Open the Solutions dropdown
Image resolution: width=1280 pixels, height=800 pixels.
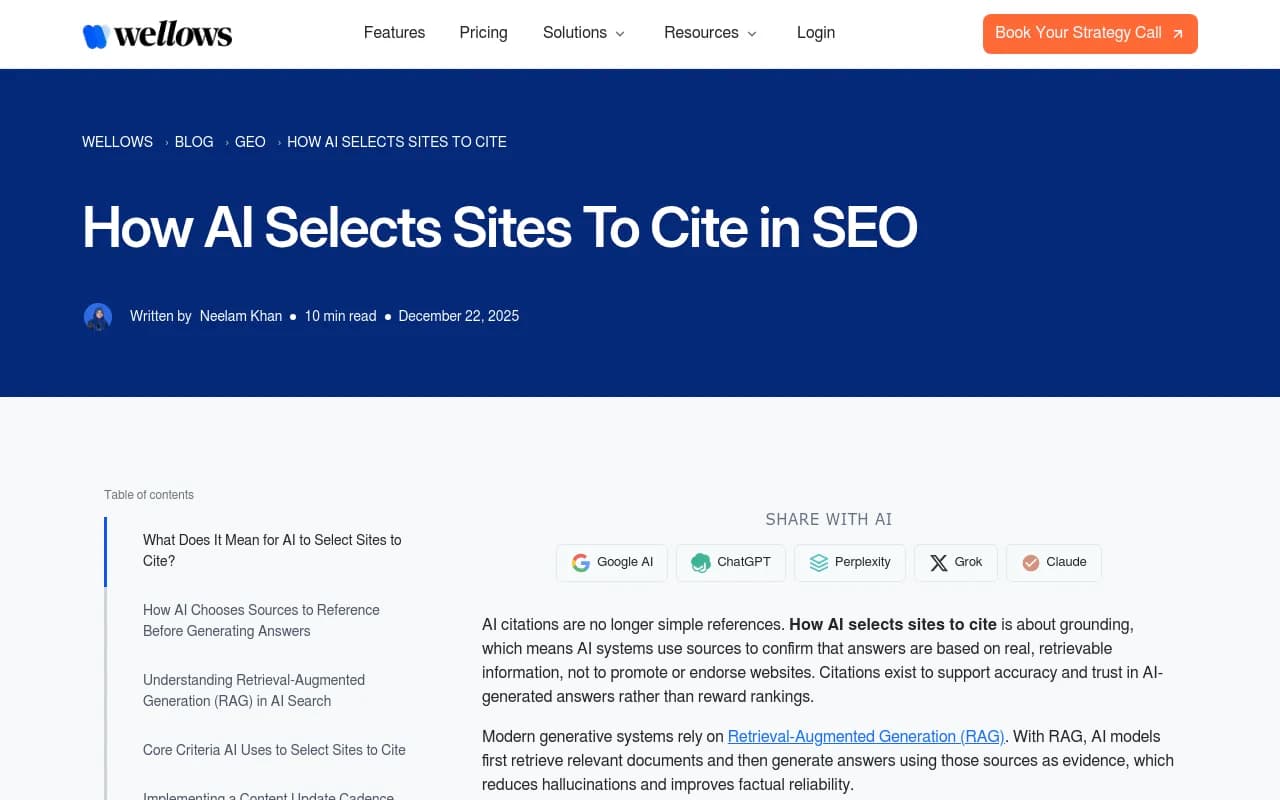[575, 32]
